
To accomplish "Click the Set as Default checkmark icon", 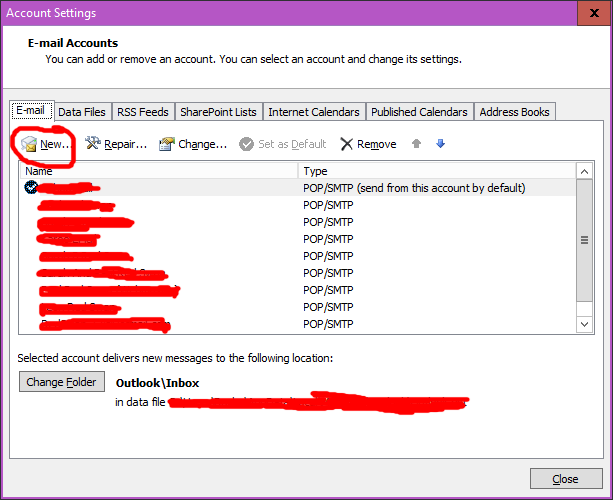I will tap(246, 144).
